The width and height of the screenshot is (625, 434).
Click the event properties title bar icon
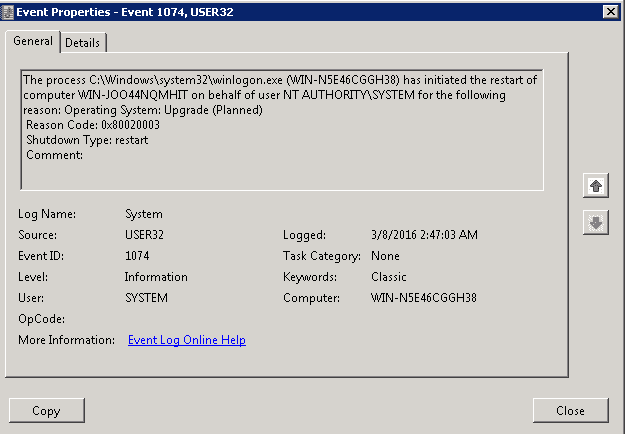(7, 12)
